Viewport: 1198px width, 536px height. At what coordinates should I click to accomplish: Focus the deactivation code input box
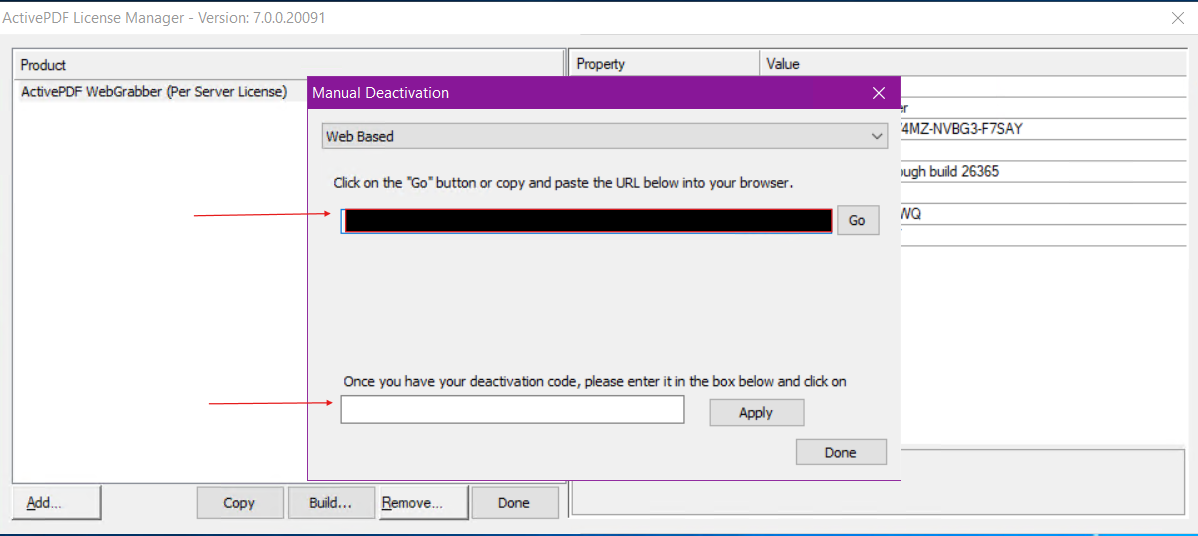[512, 409]
